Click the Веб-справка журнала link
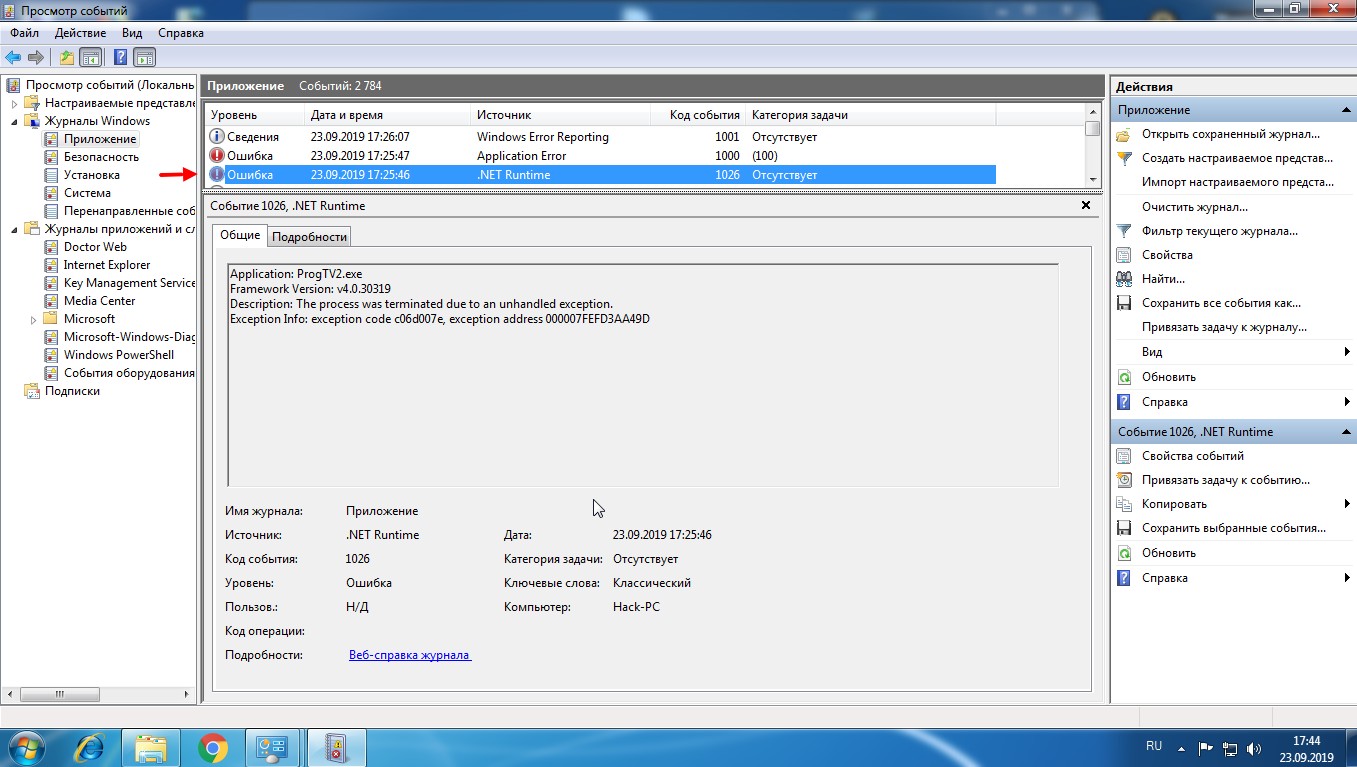This screenshot has height=767, width=1357. click(x=409, y=655)
